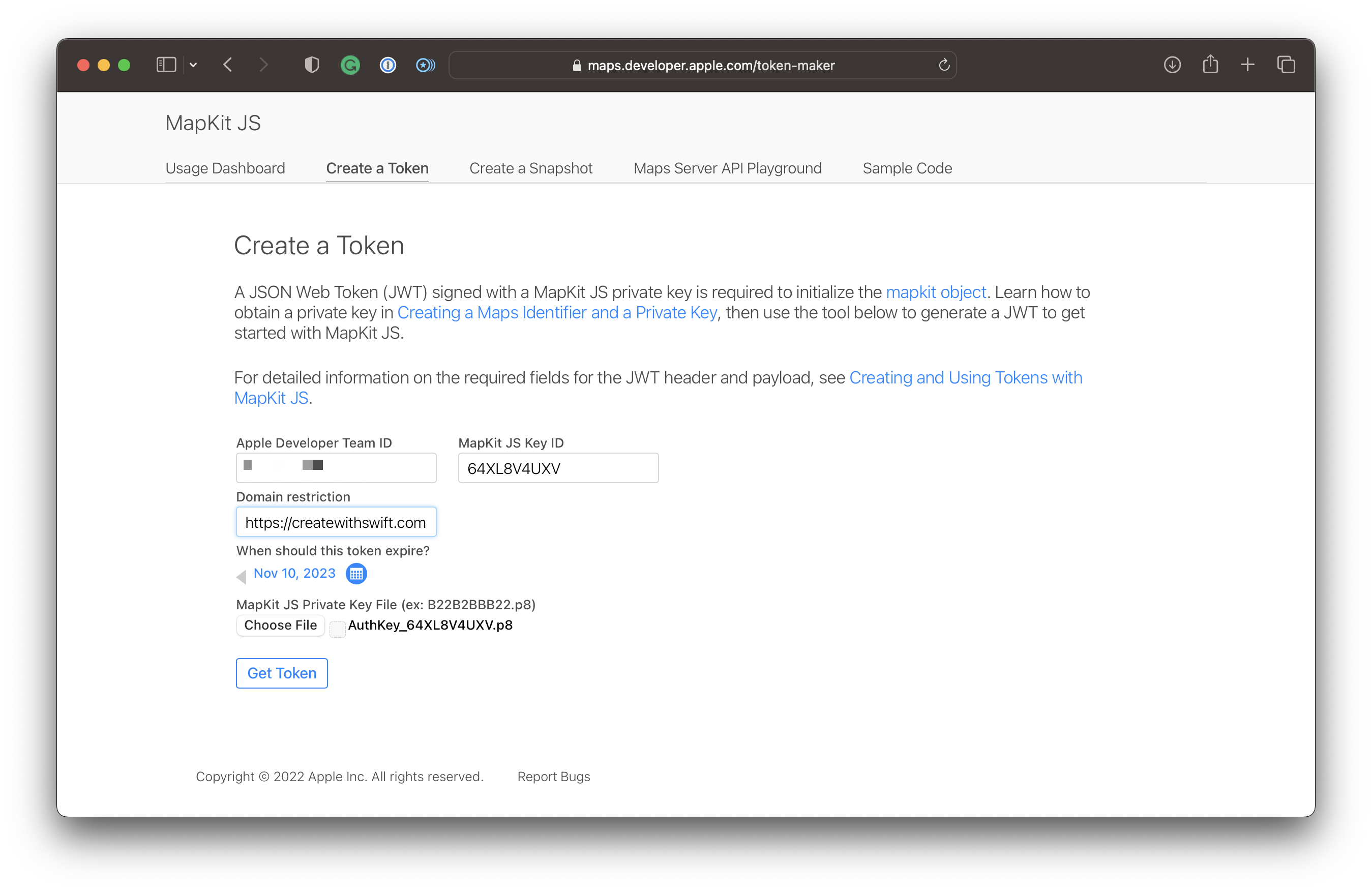Show the tab overview
The image size is (1372, 892).
pyautogui.click(x=1286, y=65)
